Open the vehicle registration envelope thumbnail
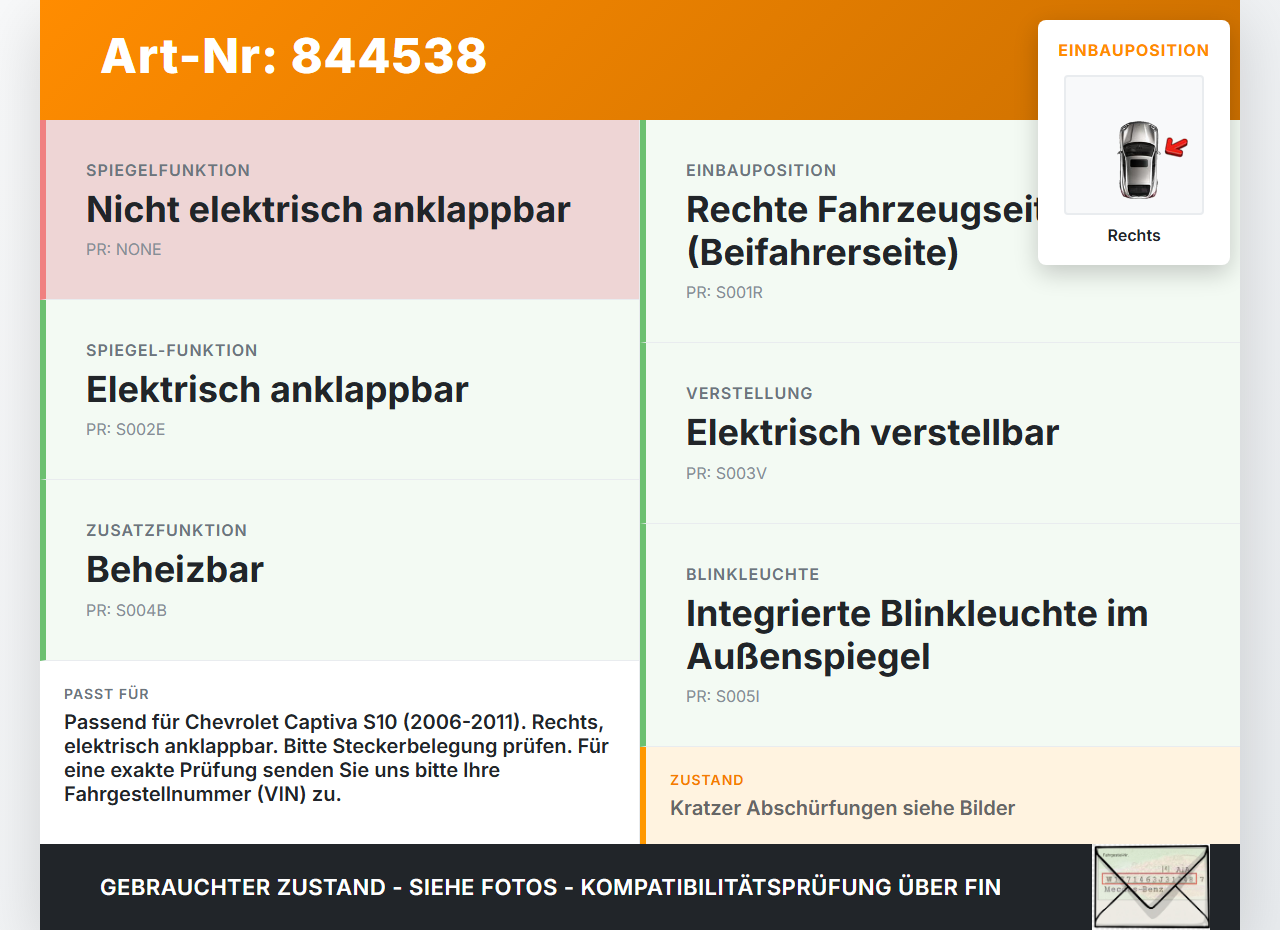The width and height of the screenshot is (1280, 930). point(1151,886)
